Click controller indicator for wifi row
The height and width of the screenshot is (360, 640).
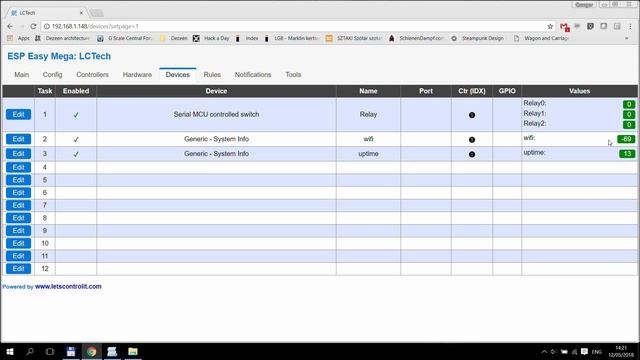472,140
